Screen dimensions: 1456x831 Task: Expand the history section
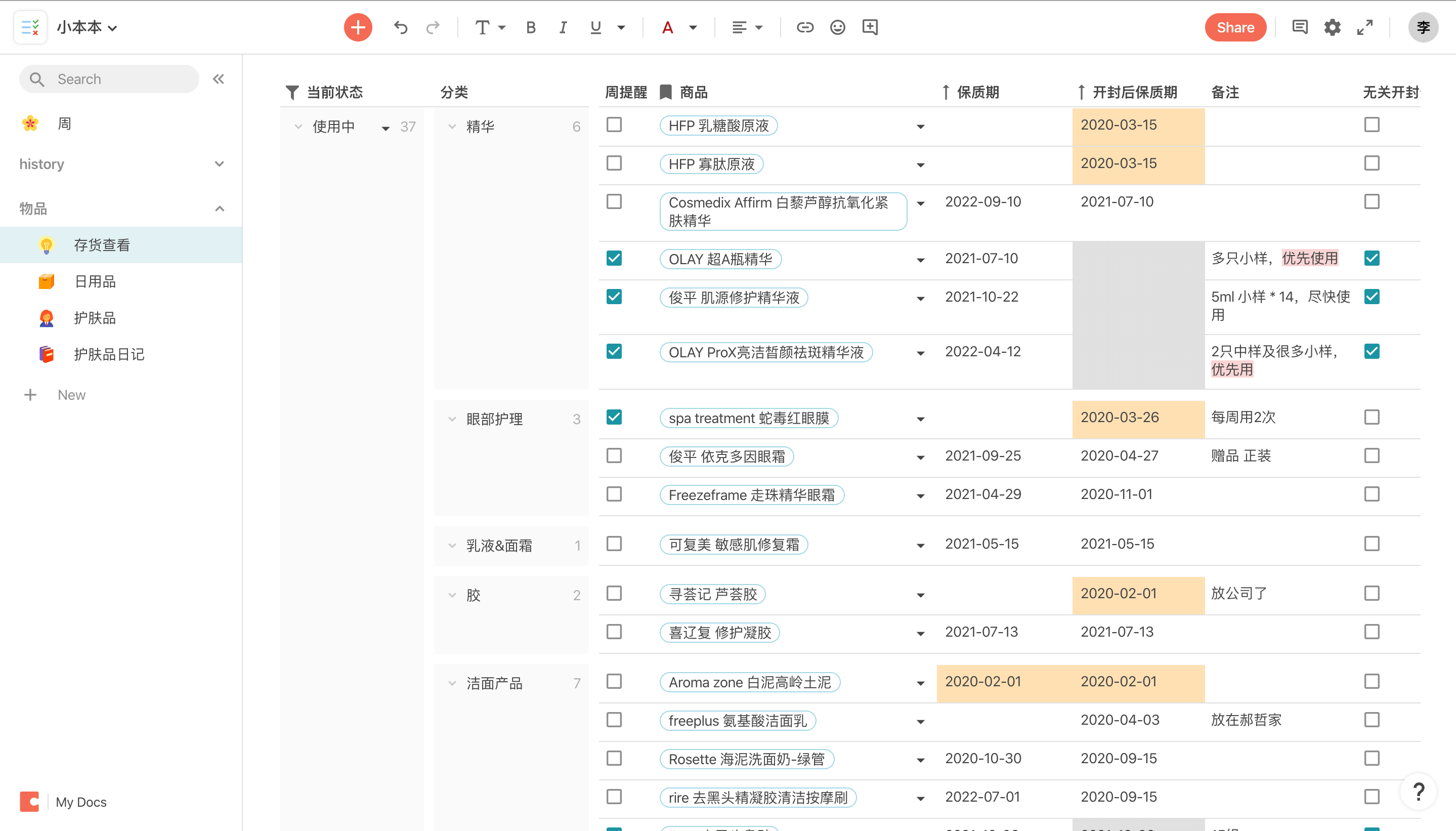tap(219, 164)
